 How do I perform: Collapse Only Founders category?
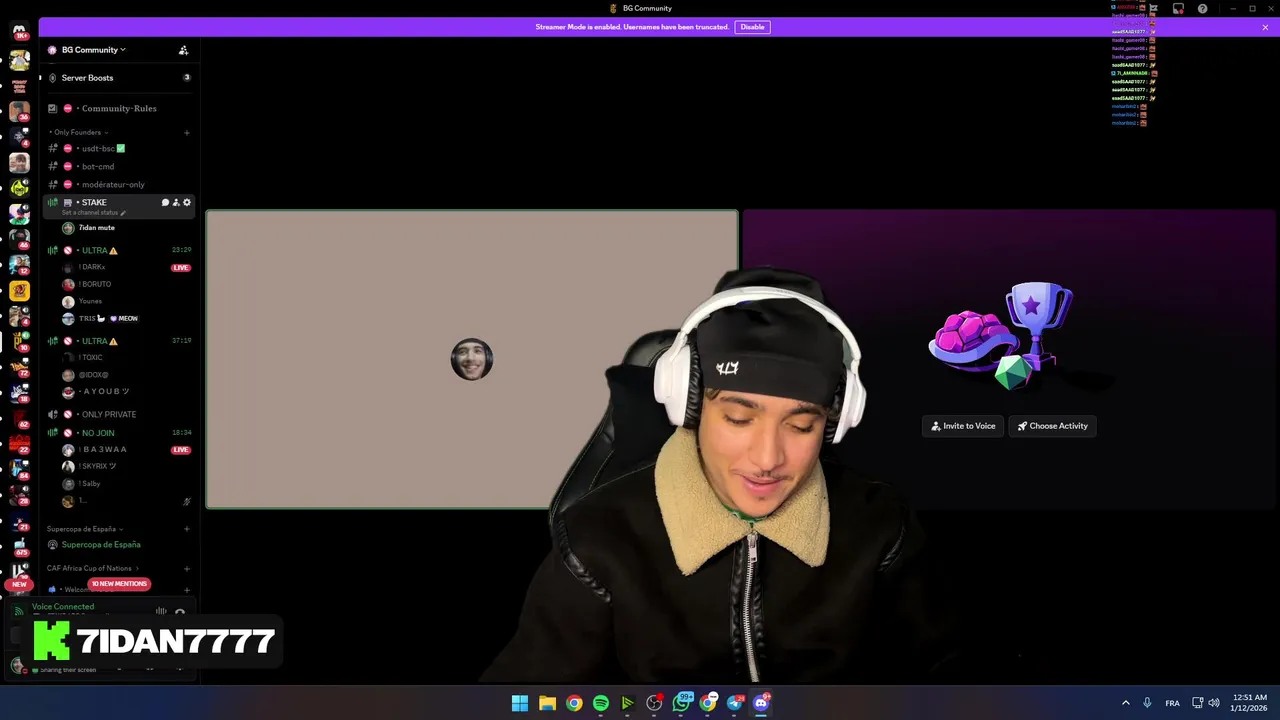tap(78, 132)
